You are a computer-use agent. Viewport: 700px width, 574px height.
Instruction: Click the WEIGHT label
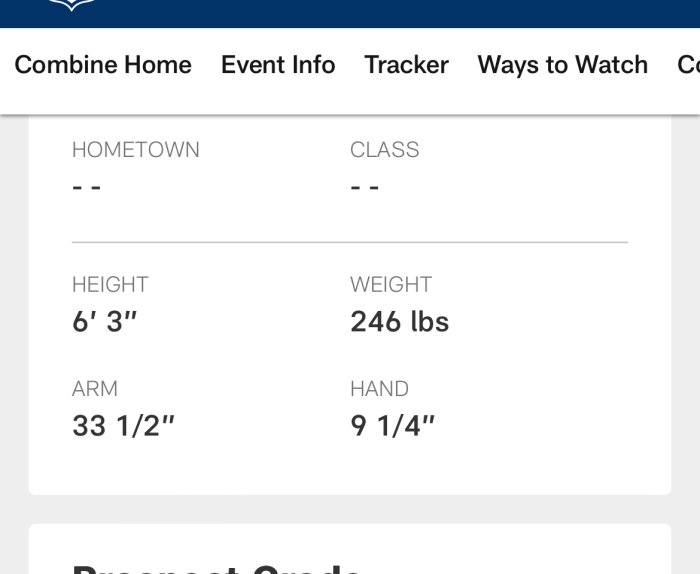click(x=391, y=284)
